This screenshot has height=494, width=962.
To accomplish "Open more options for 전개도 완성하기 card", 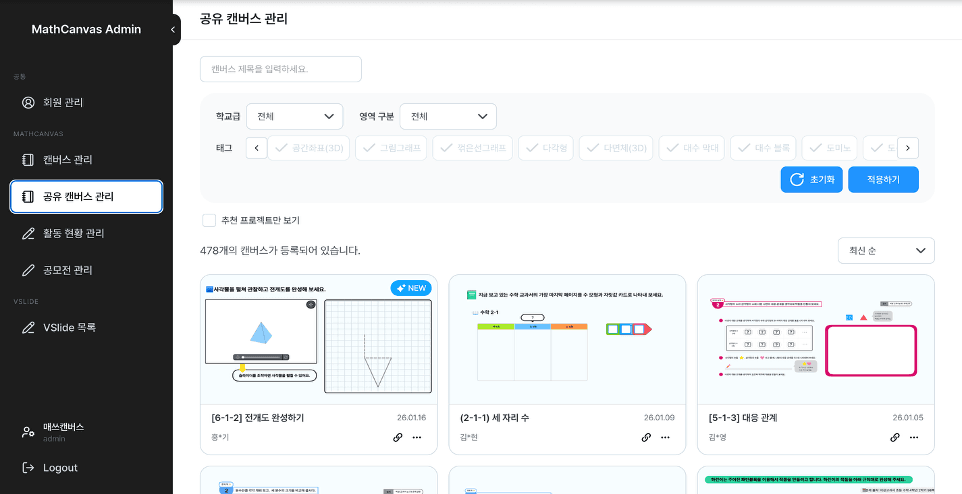I will (x=417, y=438).
